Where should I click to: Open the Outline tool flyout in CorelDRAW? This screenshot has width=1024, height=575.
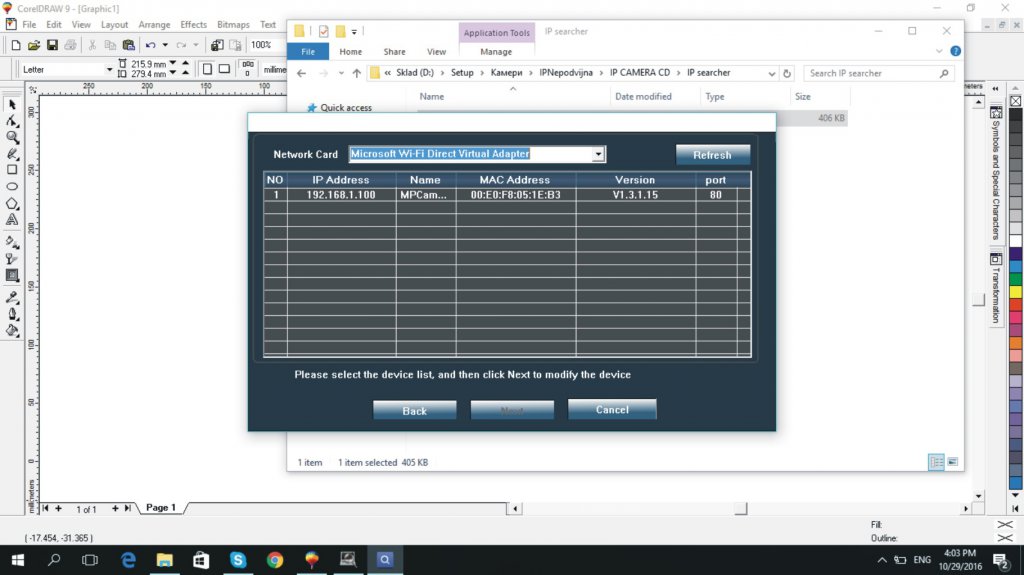point(12,314)
